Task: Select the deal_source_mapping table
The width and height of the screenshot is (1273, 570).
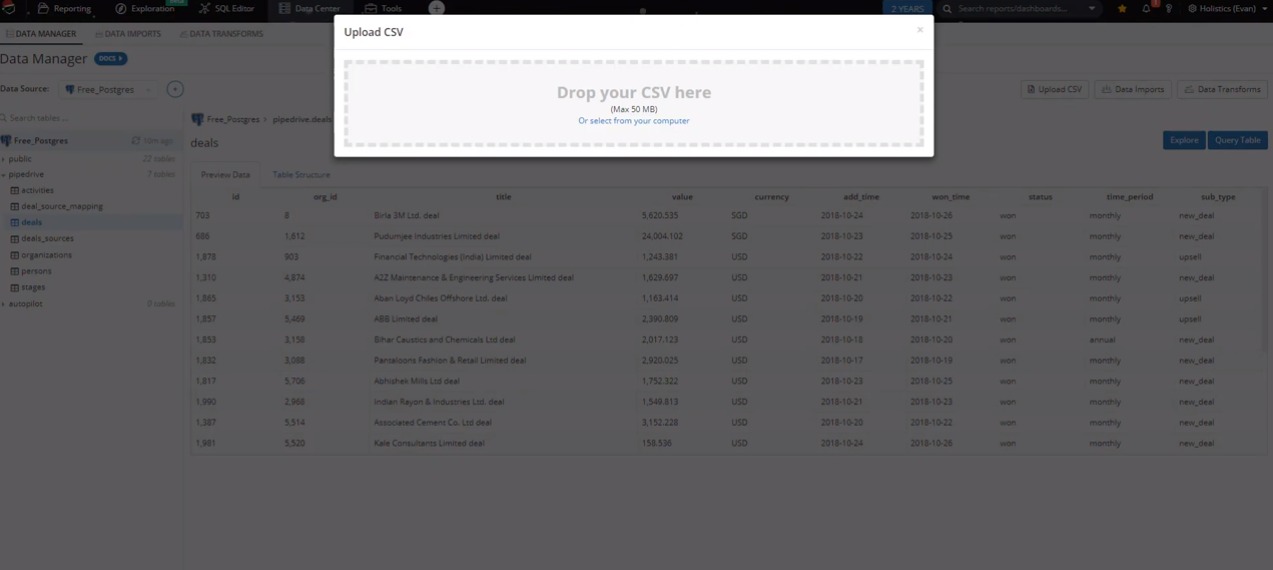Action: click(x=62, y=206)
